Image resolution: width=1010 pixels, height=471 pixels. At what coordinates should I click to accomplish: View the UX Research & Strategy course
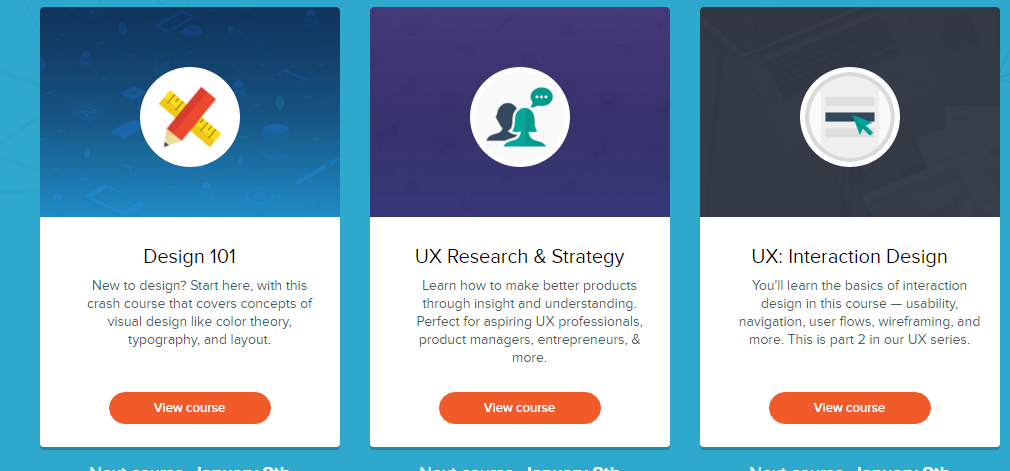tap(520, 408)
